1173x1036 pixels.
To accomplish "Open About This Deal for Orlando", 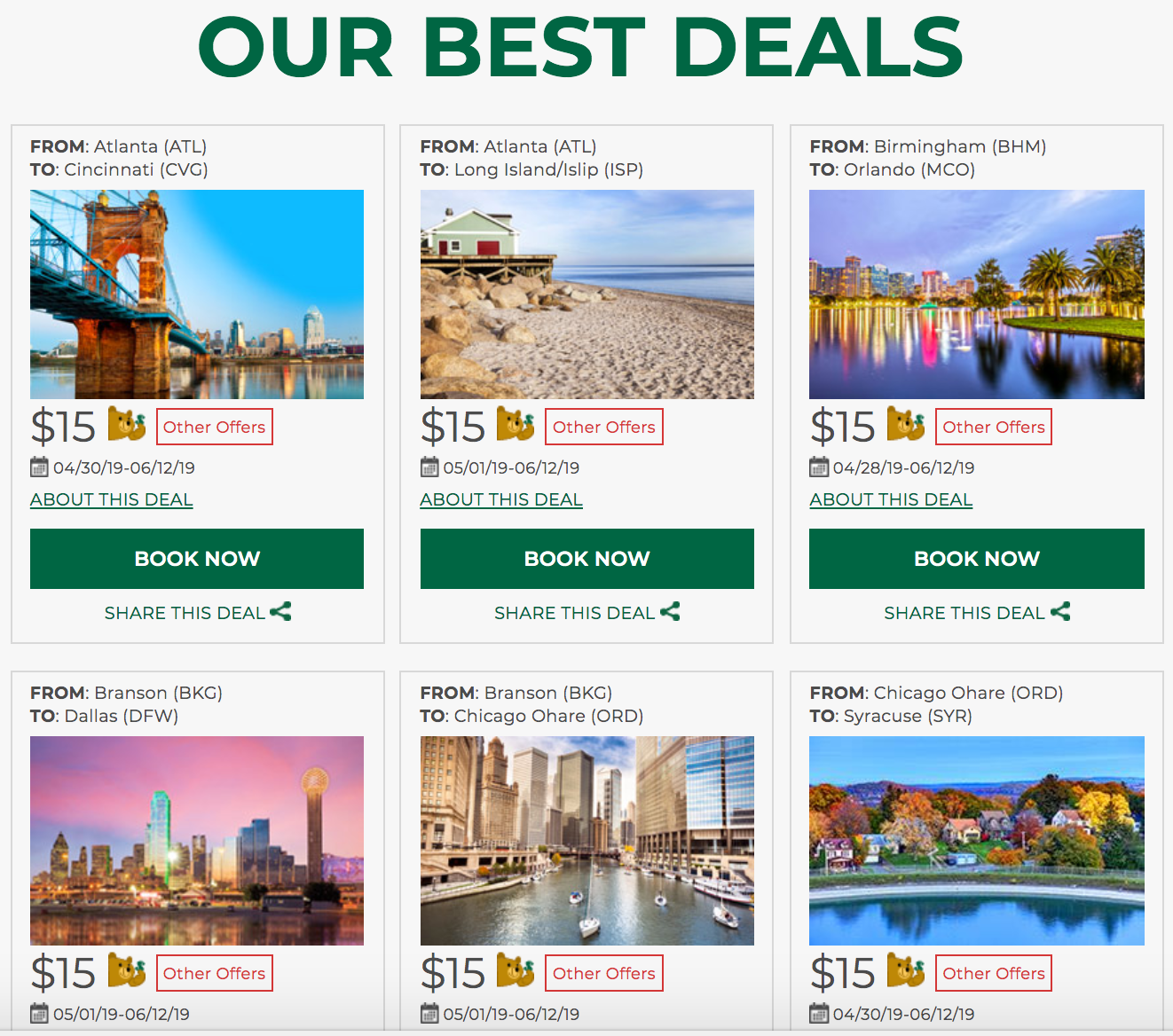I will pos(891,499).
